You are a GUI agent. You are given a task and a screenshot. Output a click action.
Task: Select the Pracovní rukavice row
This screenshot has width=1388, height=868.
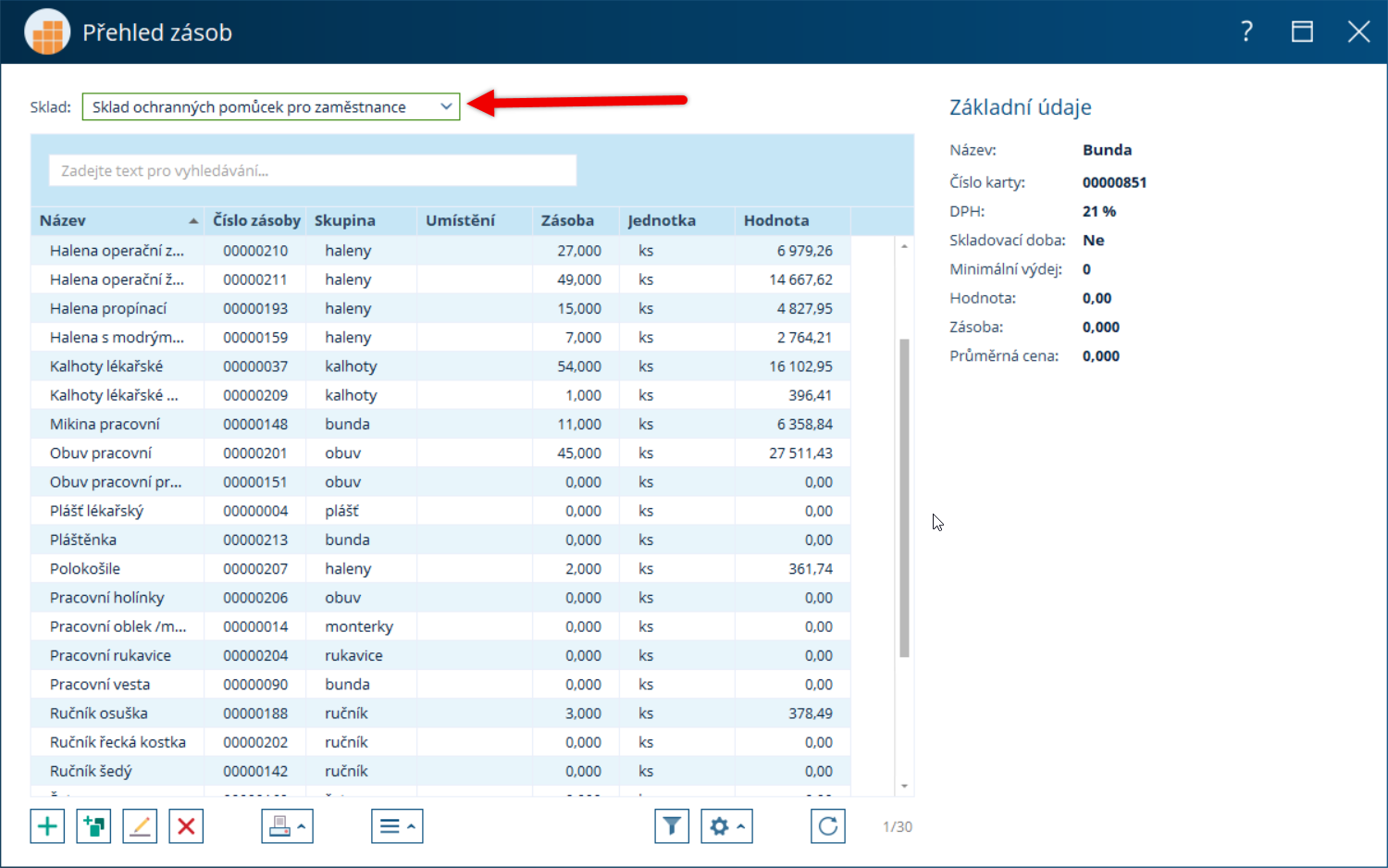tap(440, 655)
